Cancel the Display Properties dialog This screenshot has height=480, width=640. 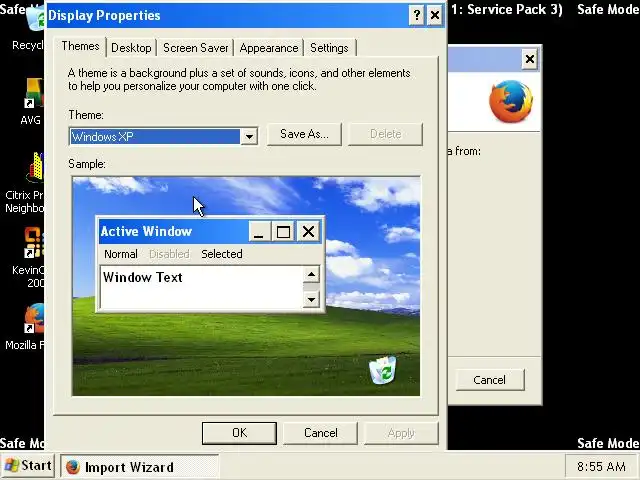coord(320,433)
